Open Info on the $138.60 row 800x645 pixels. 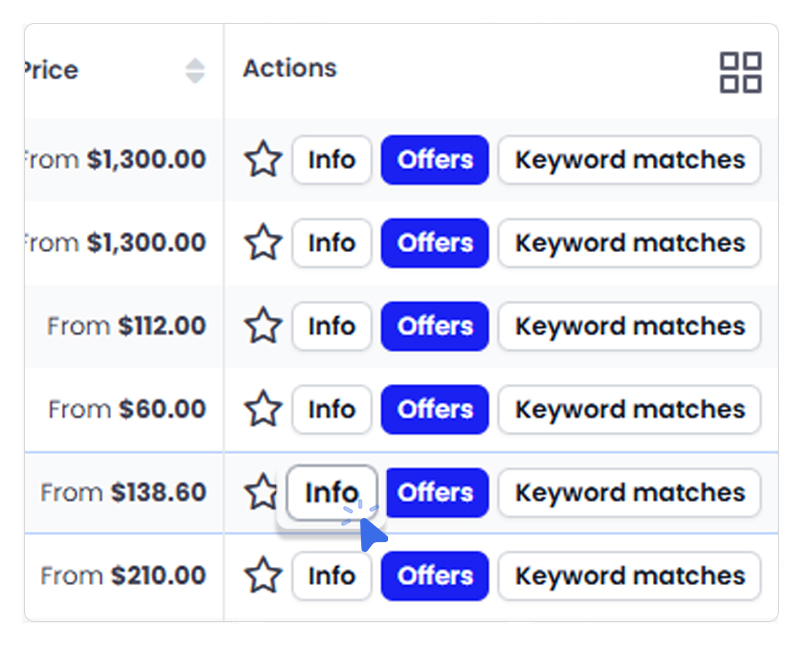[331, 493]
